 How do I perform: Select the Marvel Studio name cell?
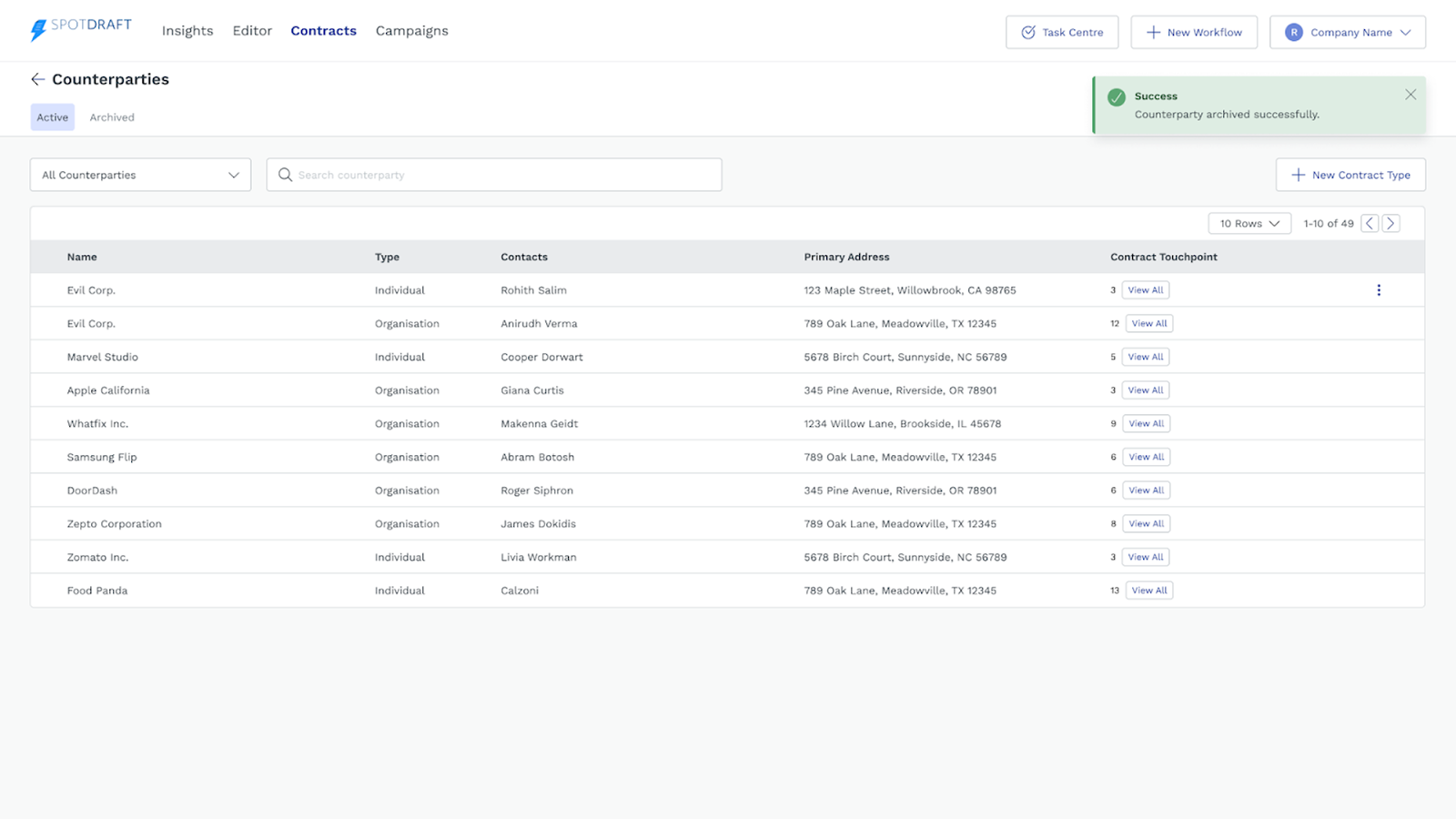[102, 357]
